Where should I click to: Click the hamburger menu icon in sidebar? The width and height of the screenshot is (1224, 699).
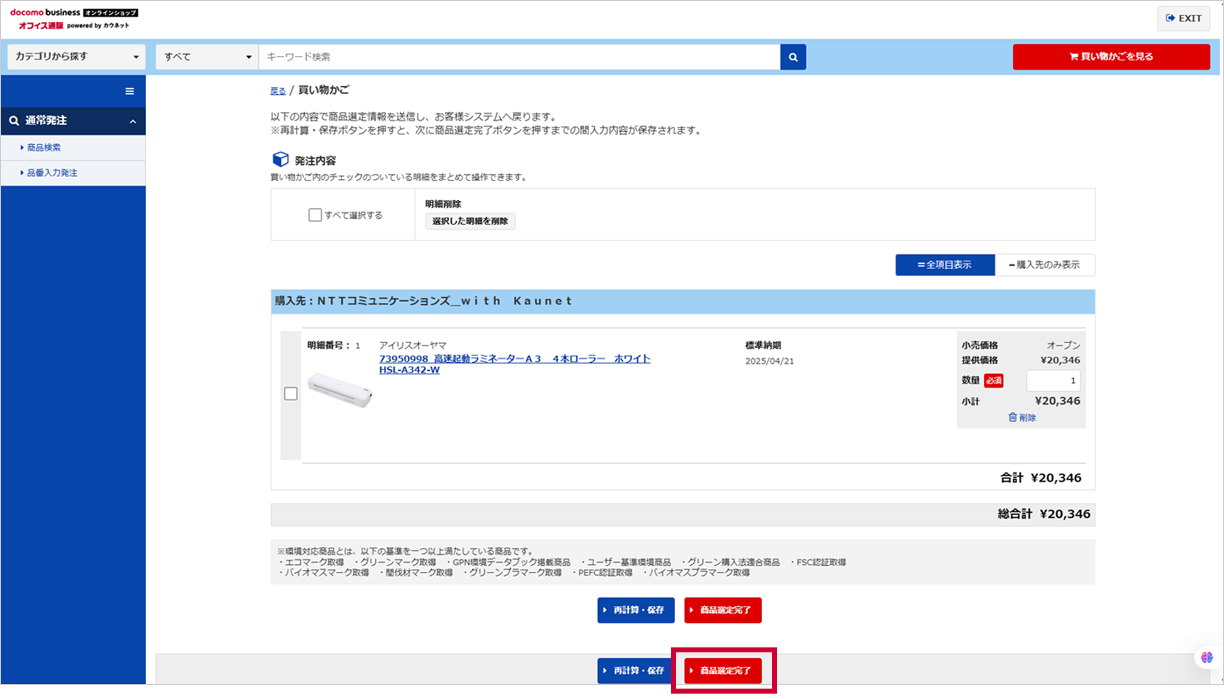[129, 91]
